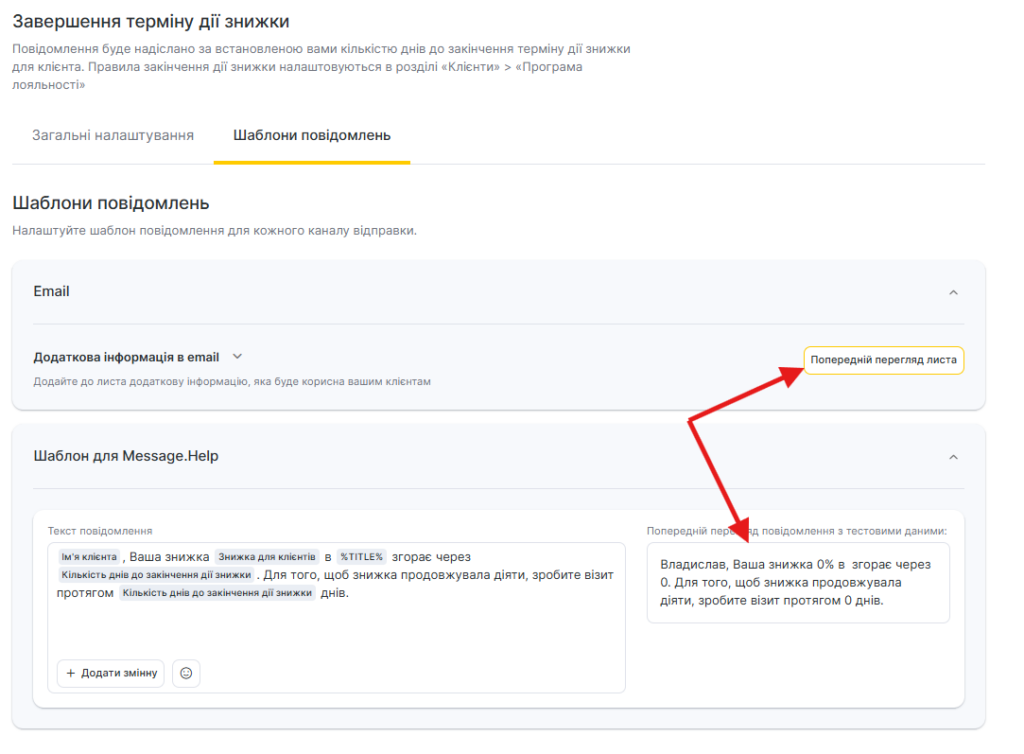Open the emoji picker smiley icon
The image size is (1024, 754).
coord(186,673)
